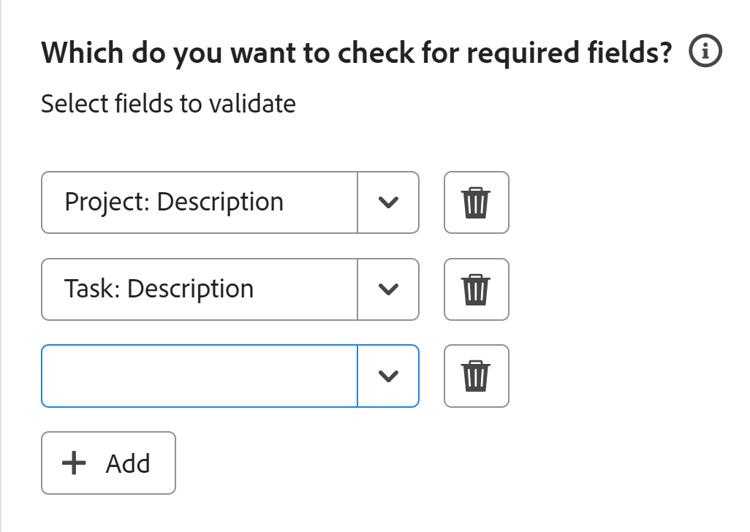Screen dimensions: 750x532
Task: Click the Task: Description combo box text
Action: (159, 289)
